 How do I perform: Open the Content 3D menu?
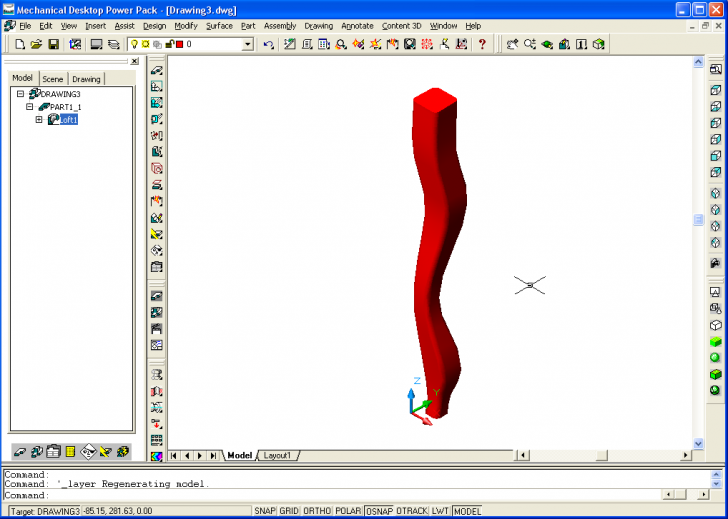click(x=401, y=26)
